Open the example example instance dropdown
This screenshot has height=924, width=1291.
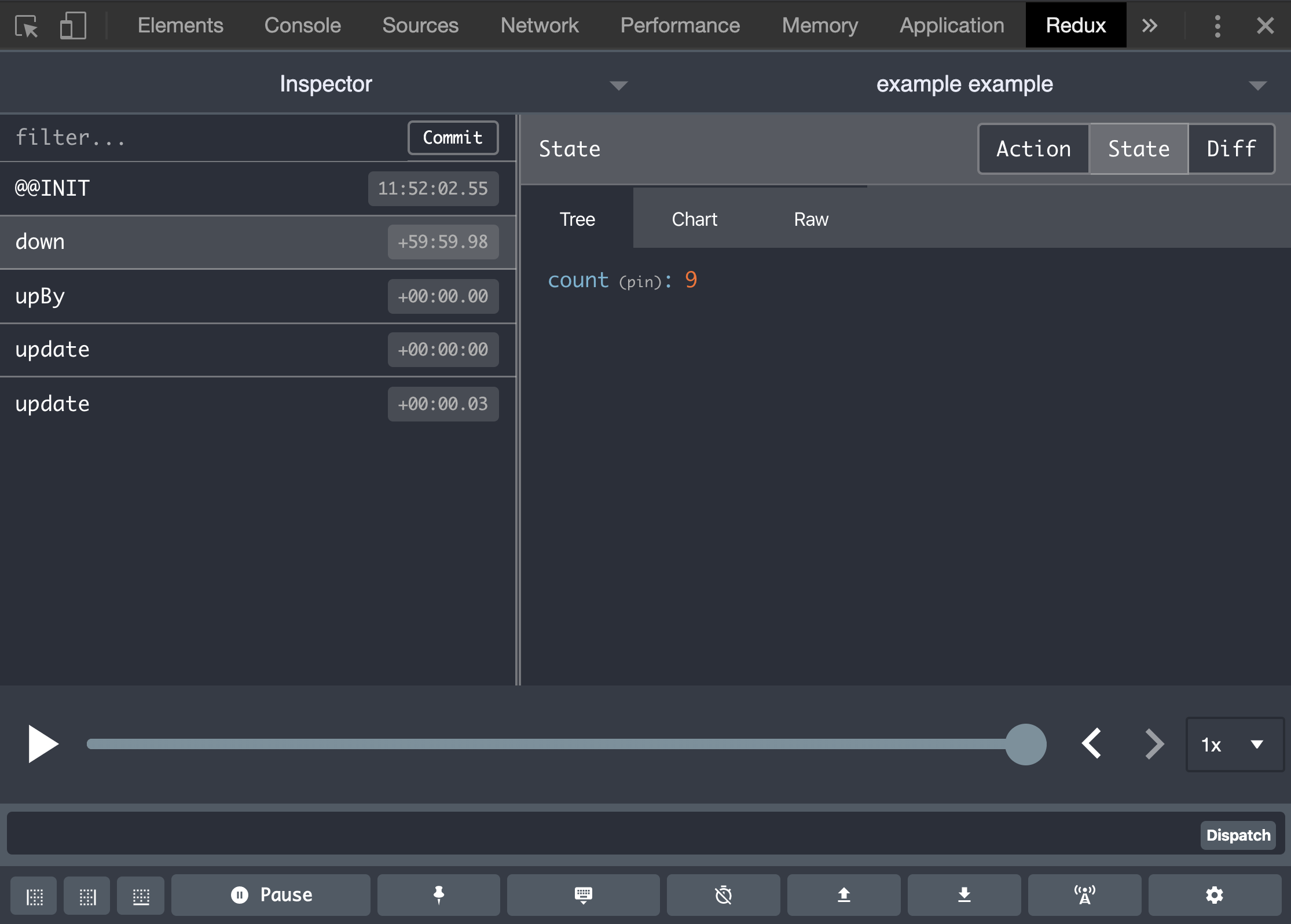tap(1257, 85)
